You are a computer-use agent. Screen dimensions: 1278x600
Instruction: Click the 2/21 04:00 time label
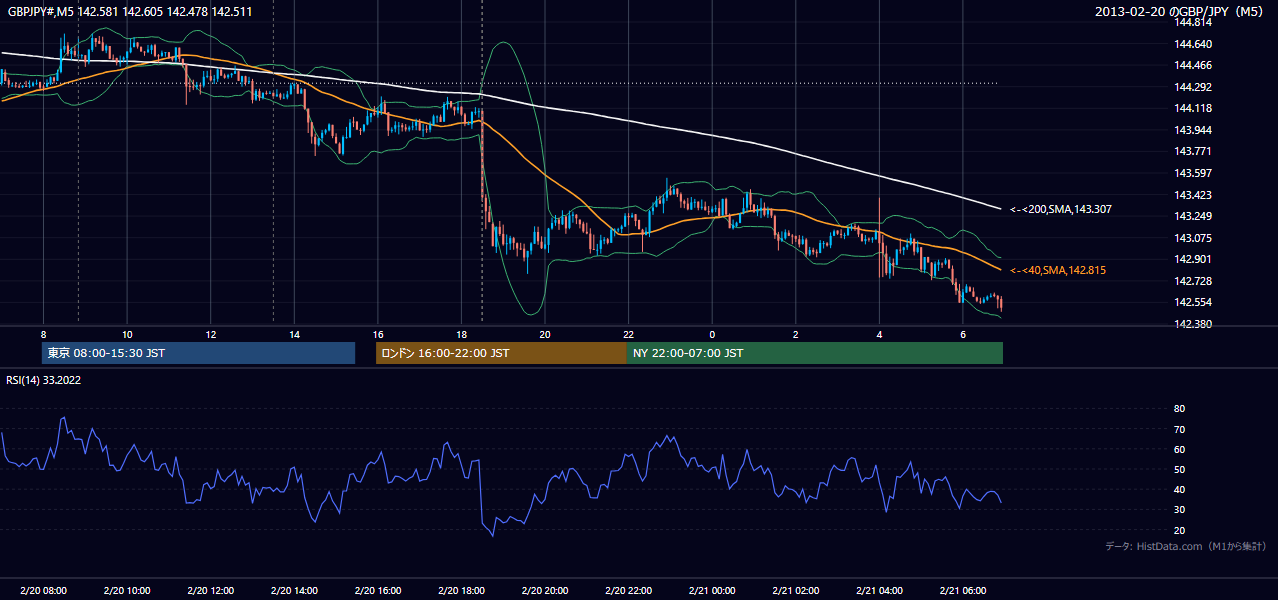(879, 591)
